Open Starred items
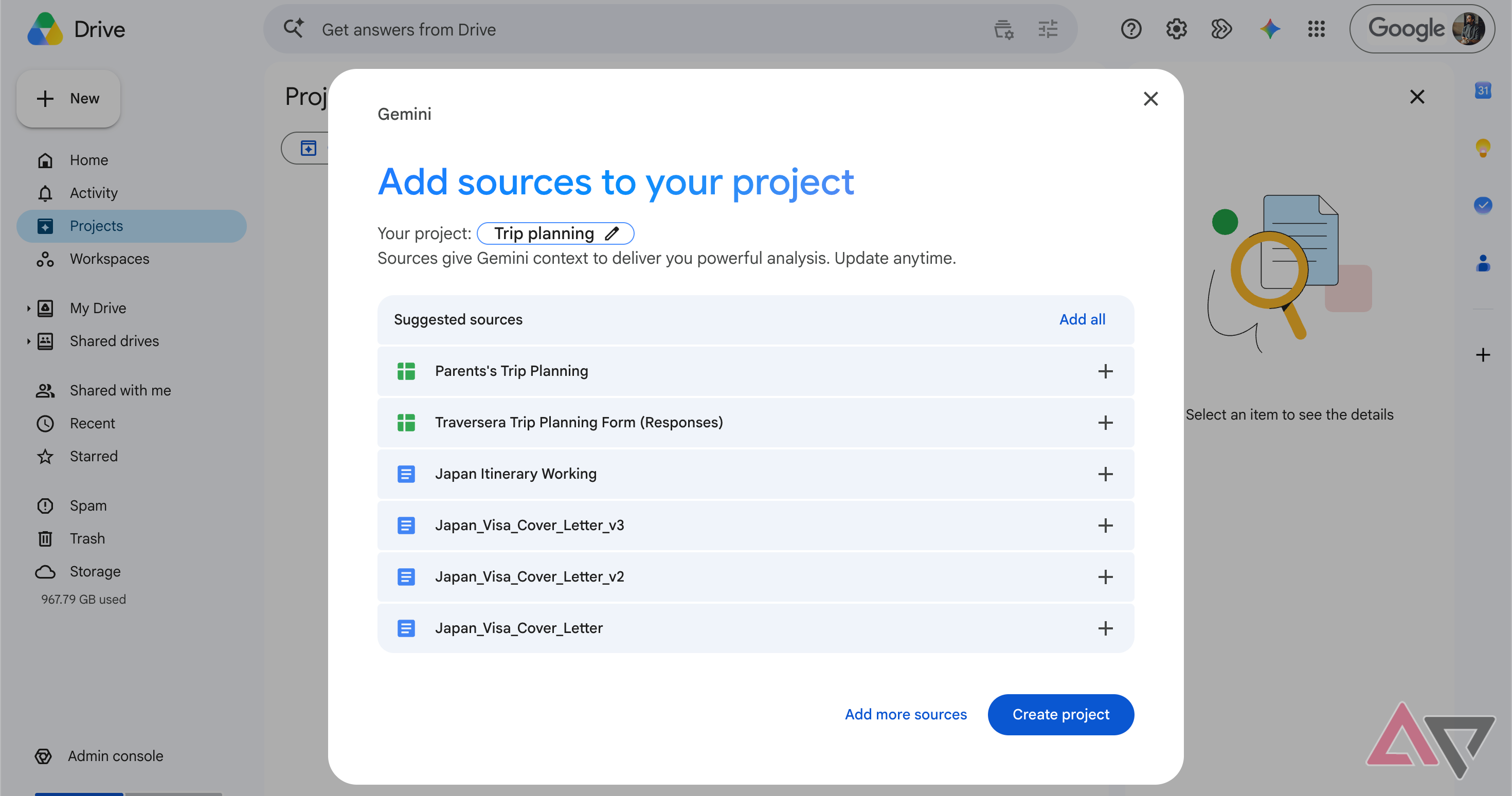This screenshot has height=796, width=1512. [132, 456]
